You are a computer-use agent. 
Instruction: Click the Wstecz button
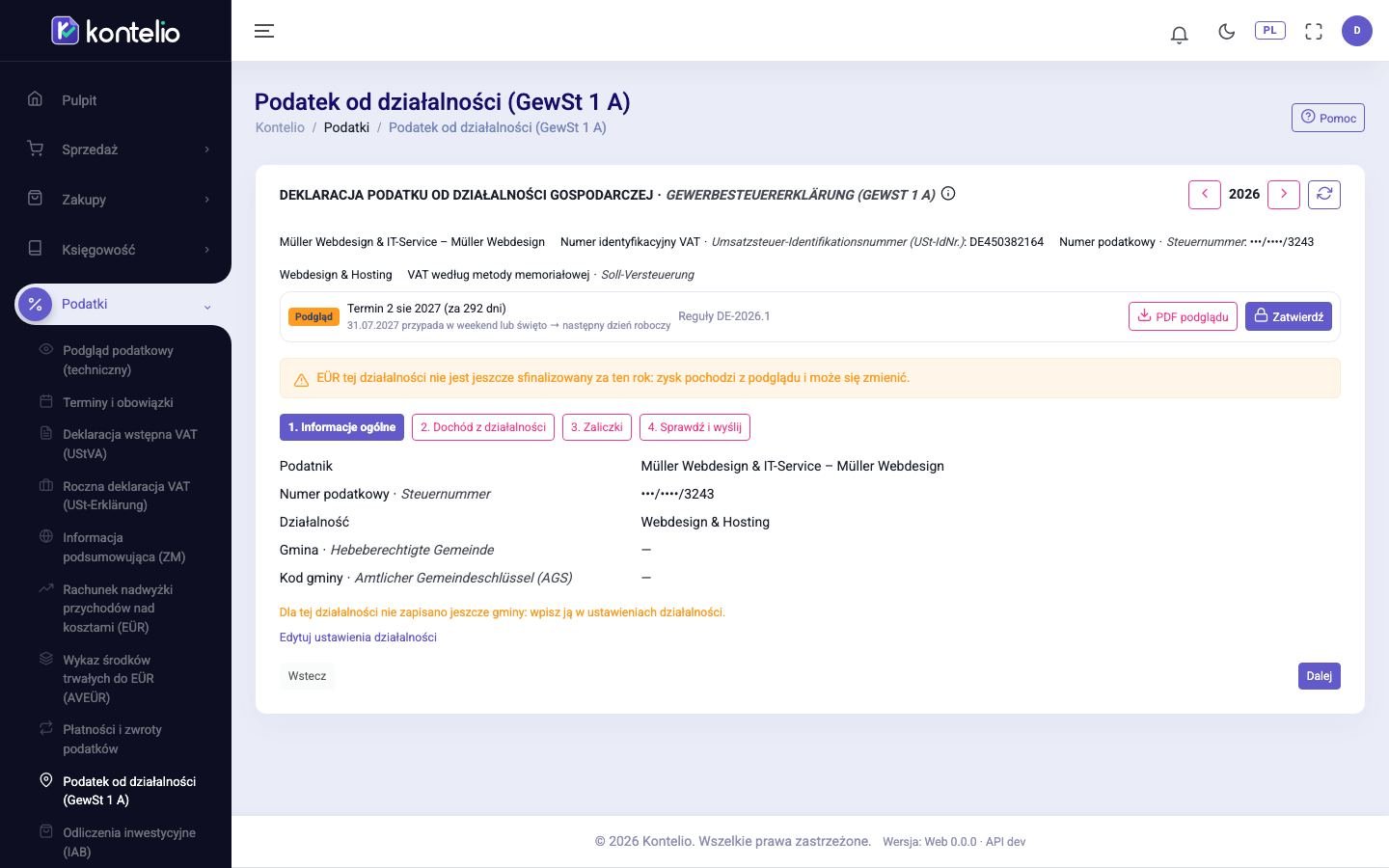click(x=307, y=676)
